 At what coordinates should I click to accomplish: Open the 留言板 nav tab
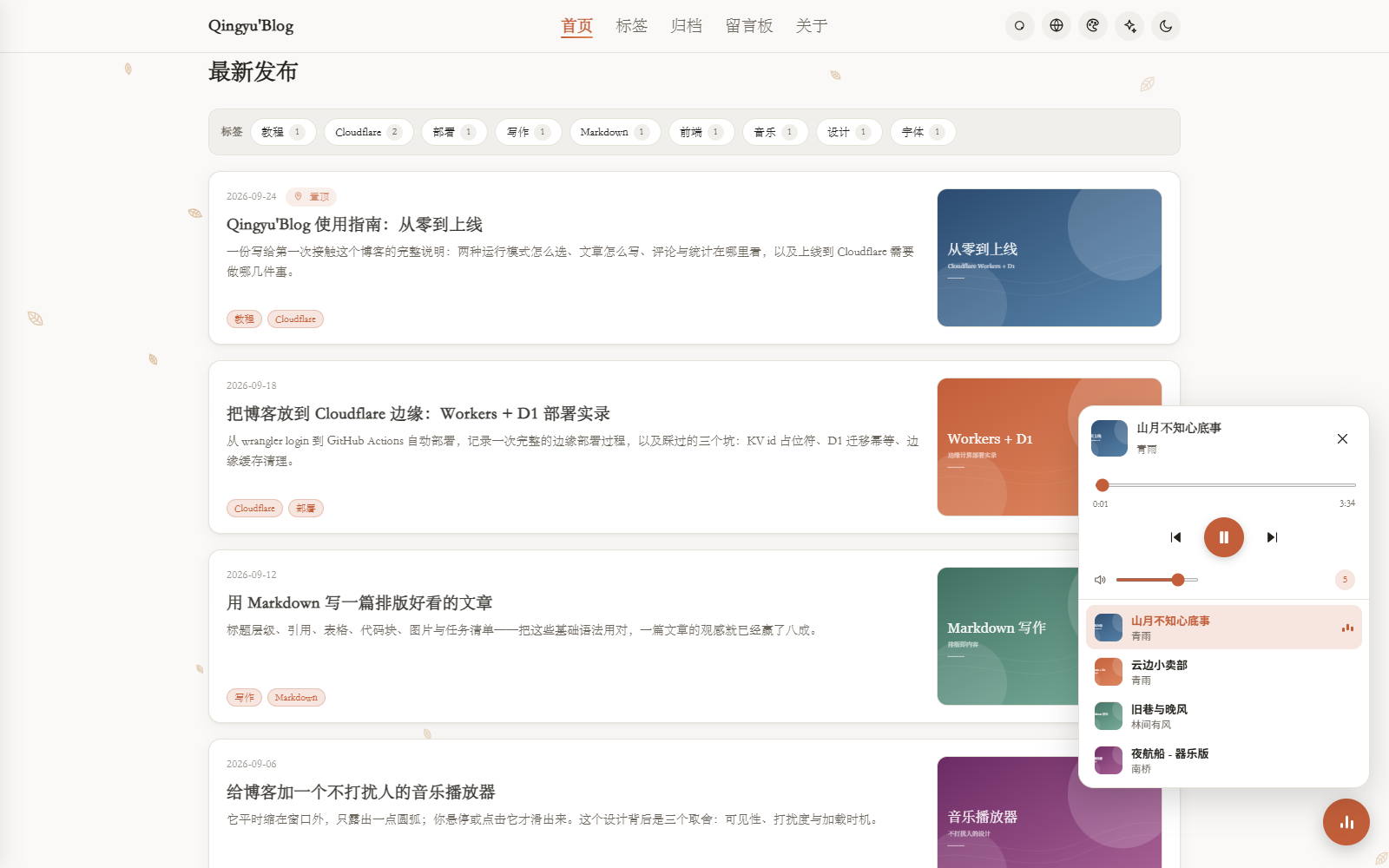749,26
